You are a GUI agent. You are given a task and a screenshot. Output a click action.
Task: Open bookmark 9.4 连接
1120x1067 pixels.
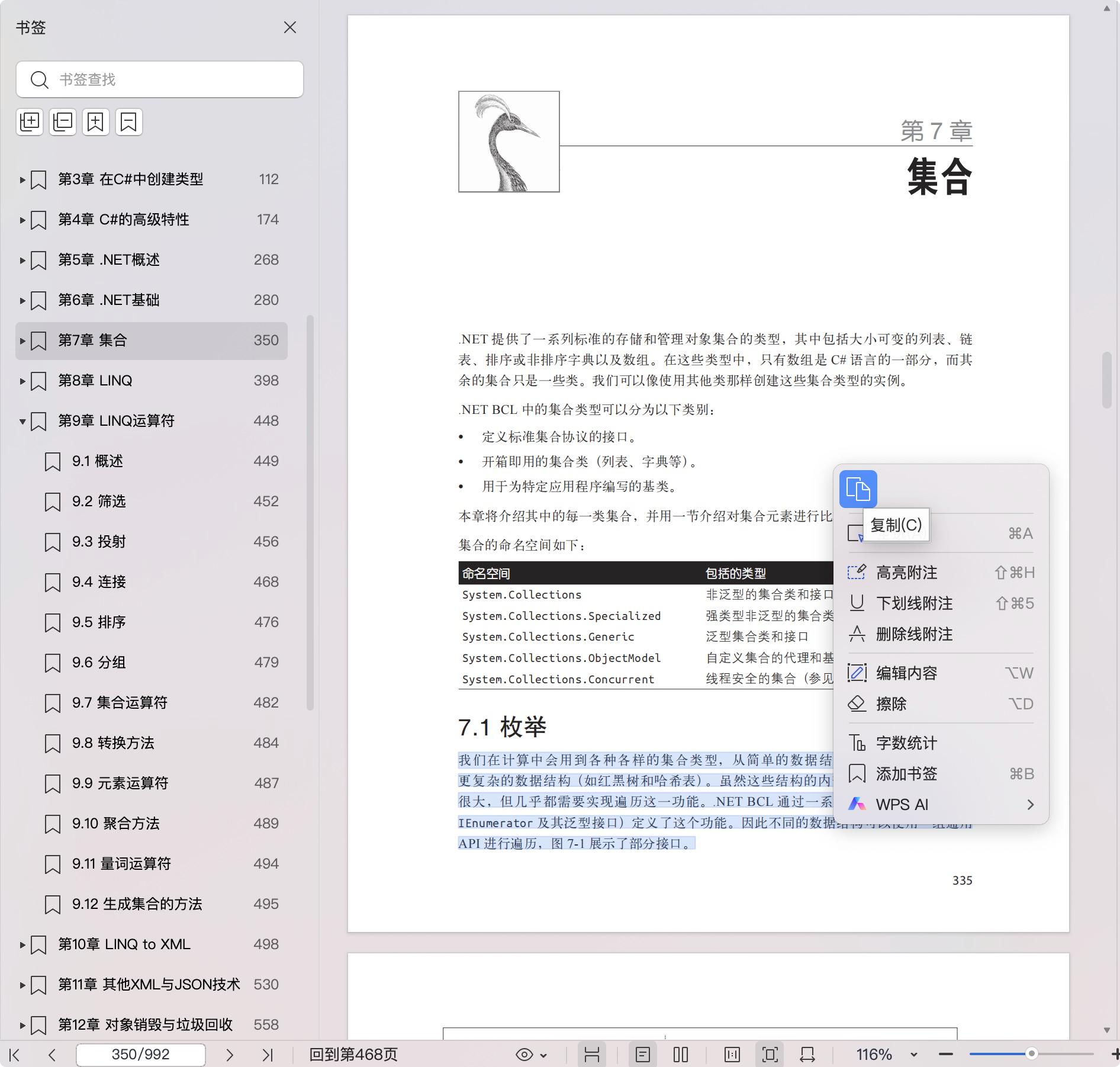click(x=99, y=582)
